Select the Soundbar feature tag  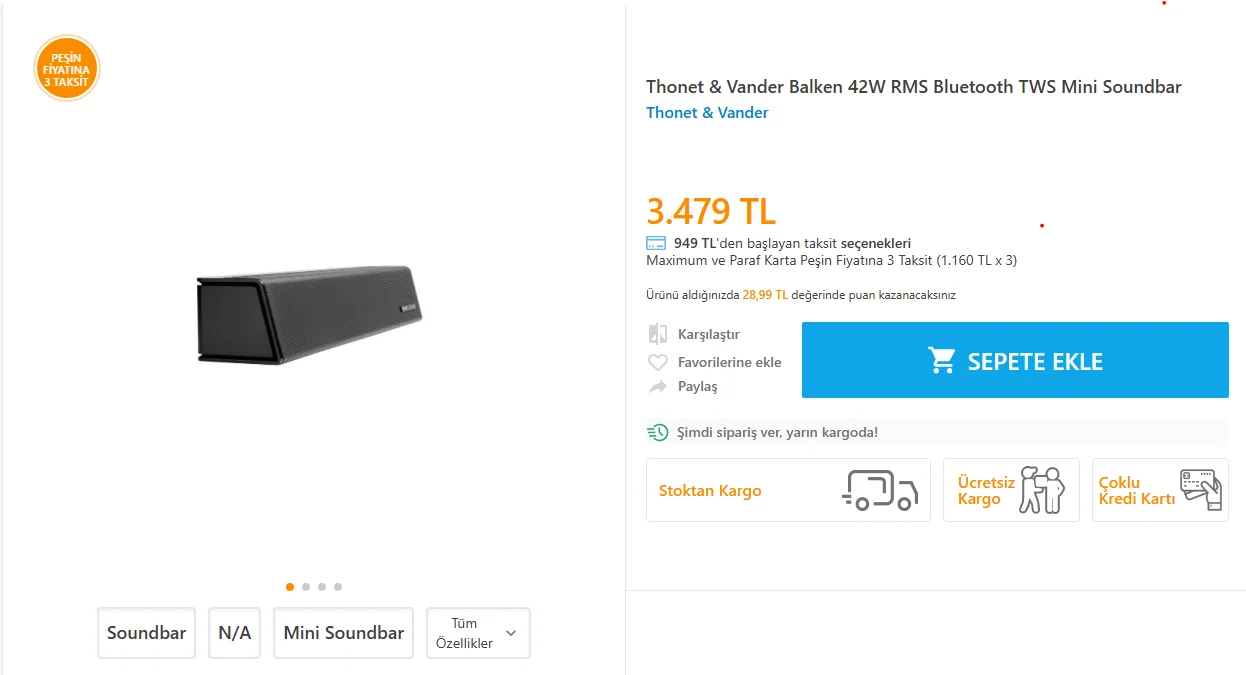147,633
